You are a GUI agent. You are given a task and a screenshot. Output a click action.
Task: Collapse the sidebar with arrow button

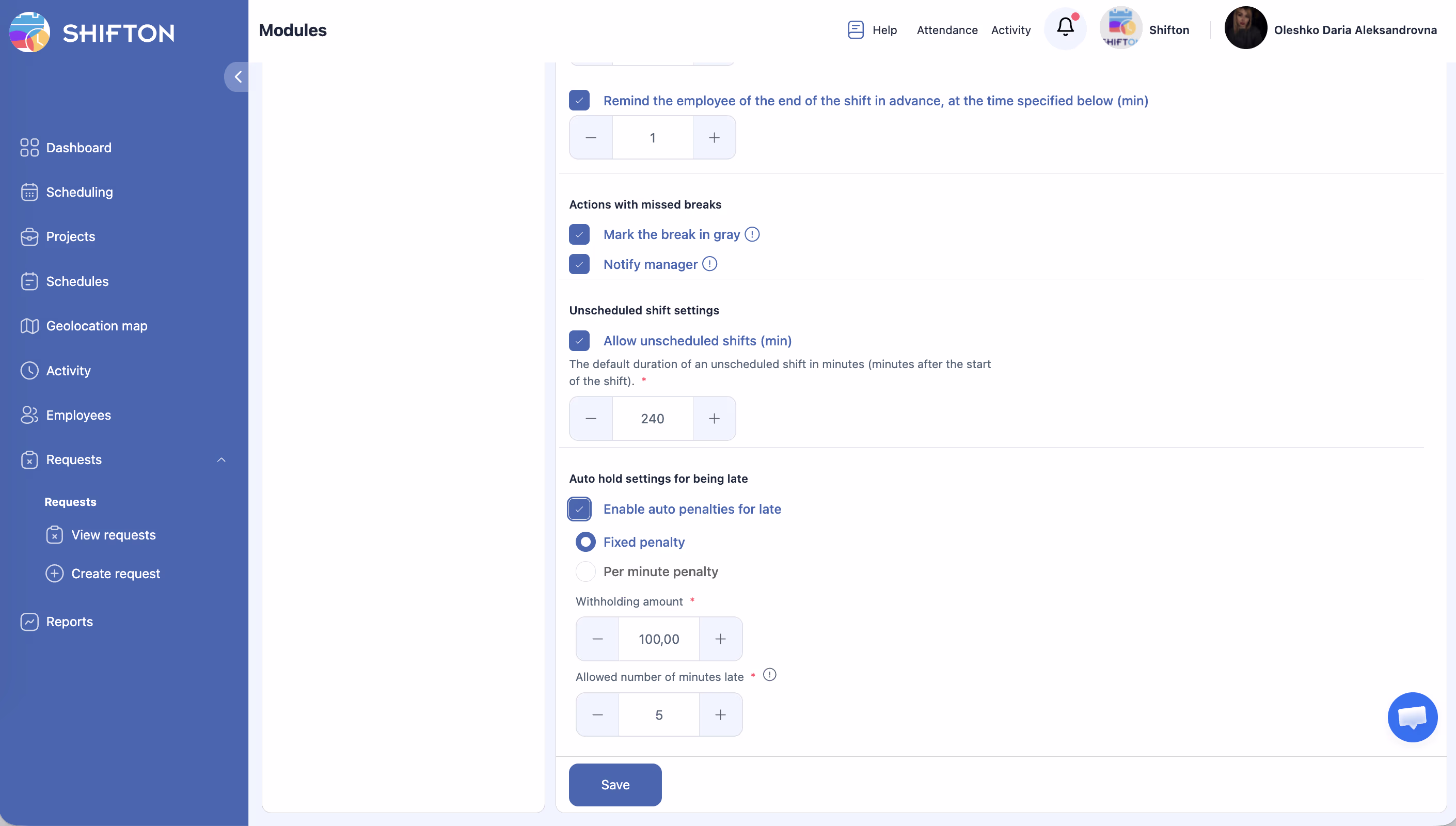click(238, 76)
